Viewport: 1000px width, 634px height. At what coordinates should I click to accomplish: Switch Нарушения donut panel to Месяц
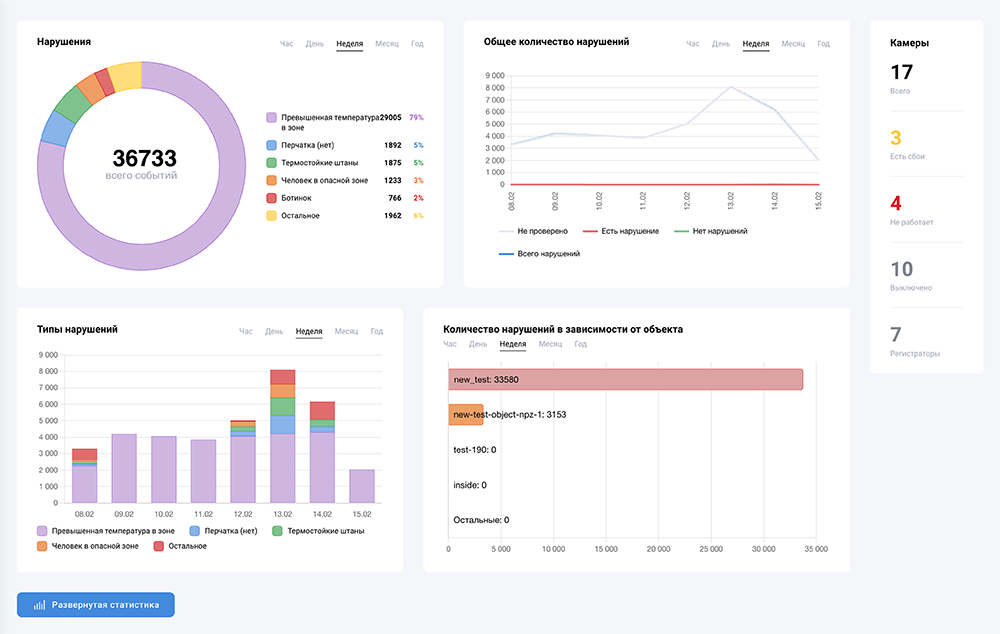click(387, 44)
